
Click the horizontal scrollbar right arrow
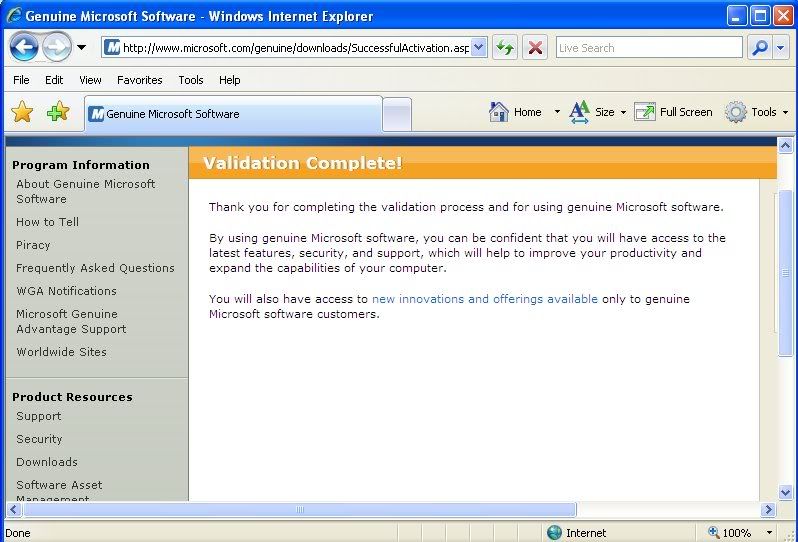tap(768, 509)
